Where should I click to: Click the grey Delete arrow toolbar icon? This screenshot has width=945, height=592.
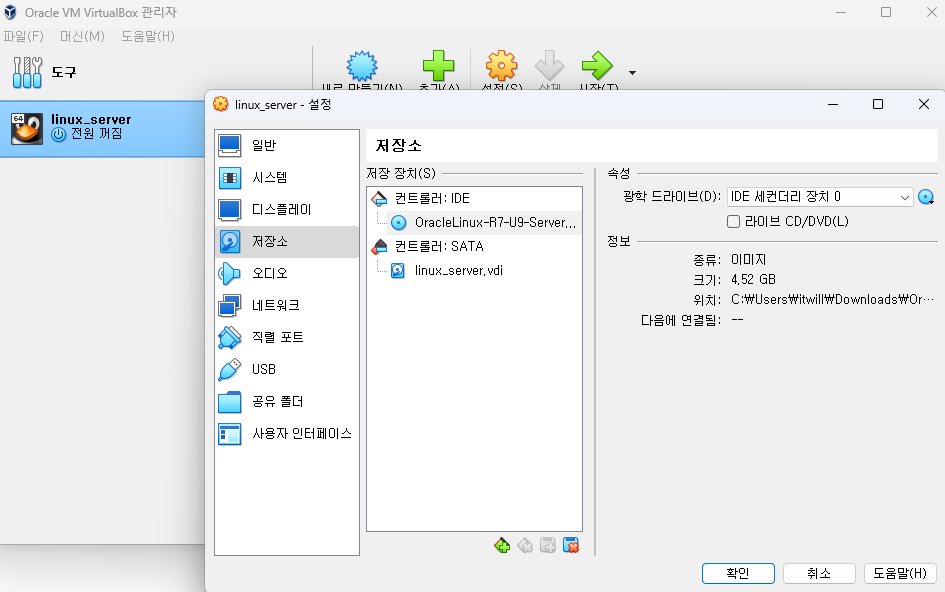point(550,66)
